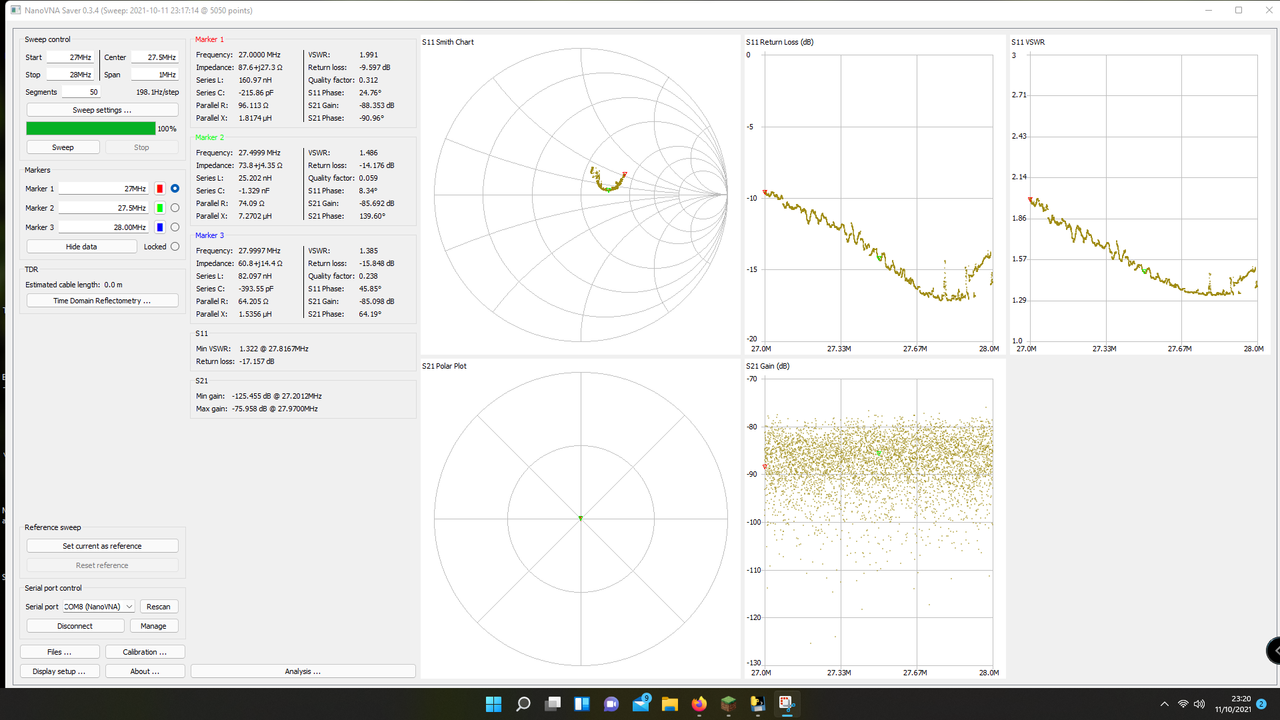Image resolution: width=1280 pixels, height=720 pixels.
Task: Open the Teams Chat taskbar icon
Action: click(611, 704)
